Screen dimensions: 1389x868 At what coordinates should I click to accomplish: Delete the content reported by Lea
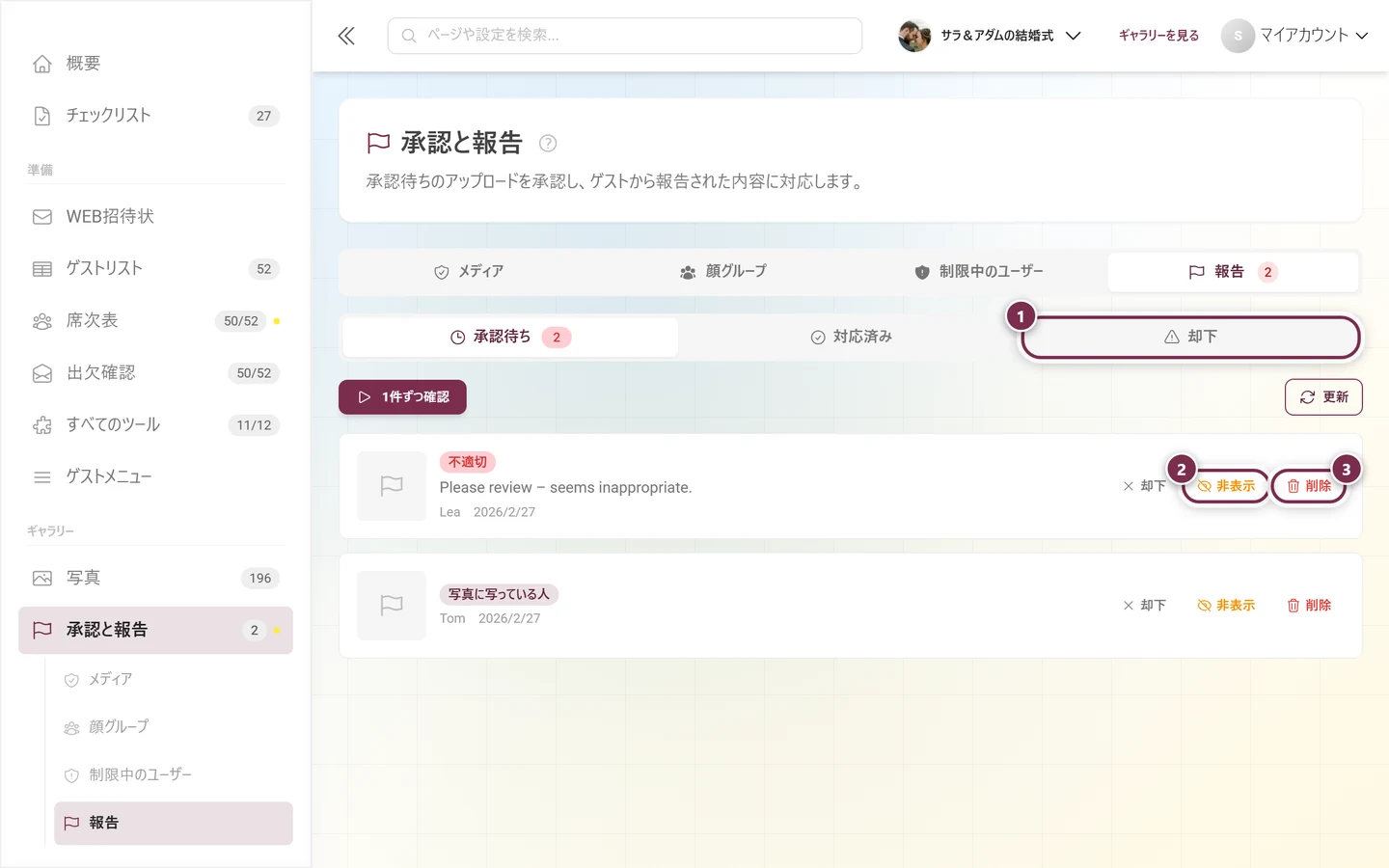click(x=1309, y=486)
